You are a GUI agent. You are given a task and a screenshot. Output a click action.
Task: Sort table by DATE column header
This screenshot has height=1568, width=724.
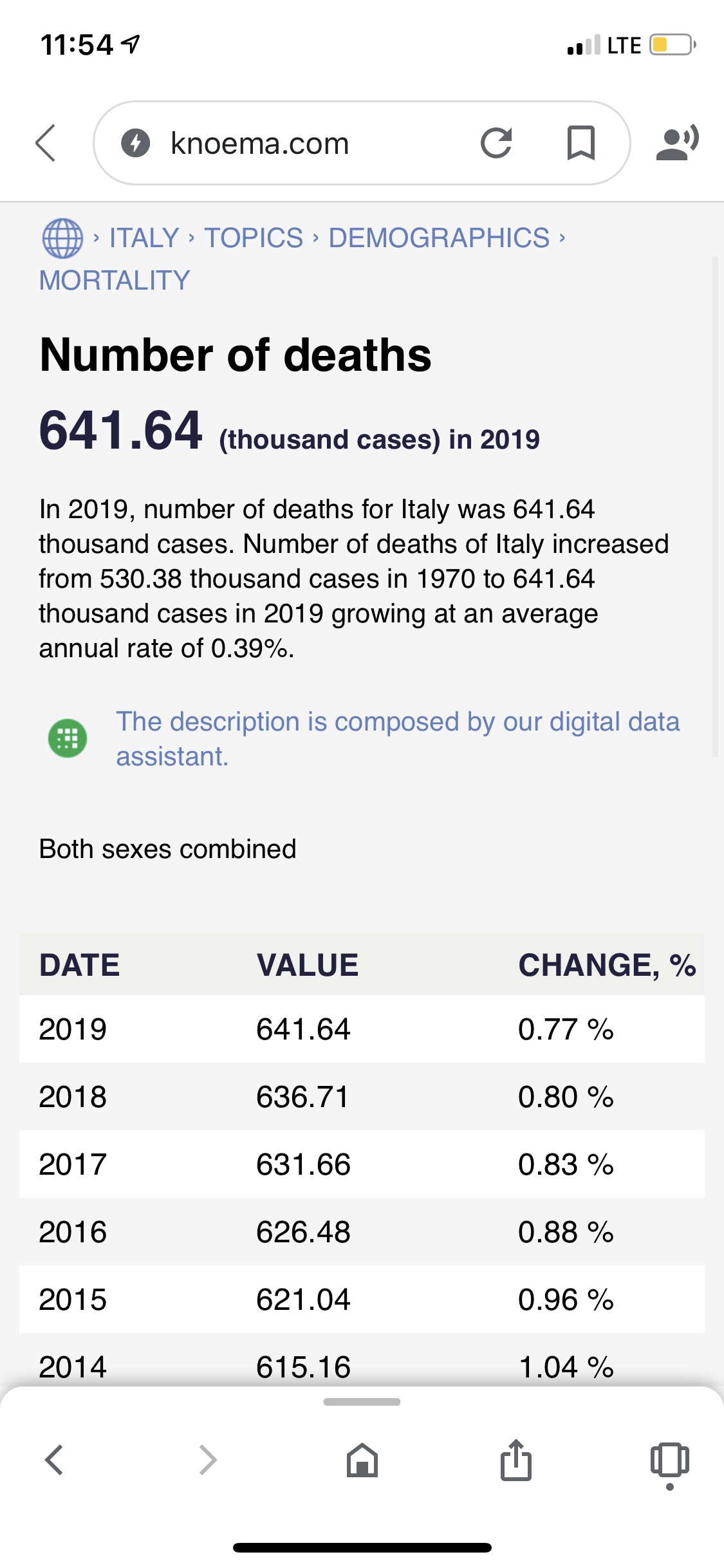tap(80, 965)
